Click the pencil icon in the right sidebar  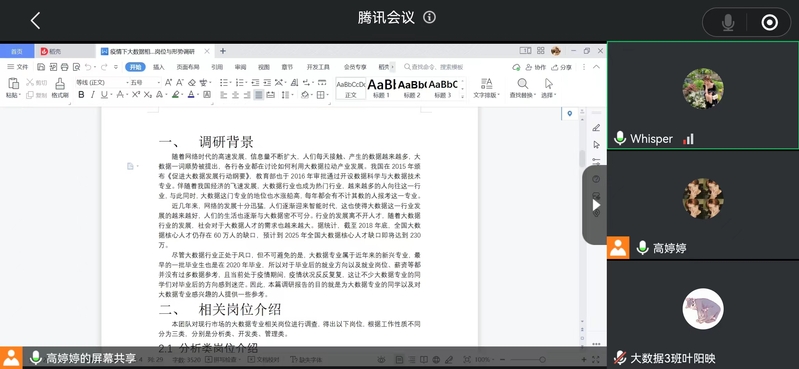click(596, 127)
